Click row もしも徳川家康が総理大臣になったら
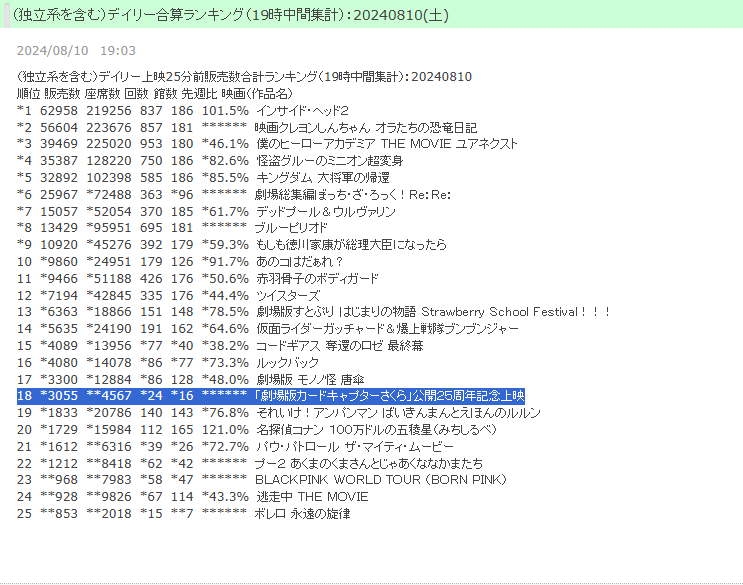This screenshot has height=585, width=743. click(x=232, y=244)
